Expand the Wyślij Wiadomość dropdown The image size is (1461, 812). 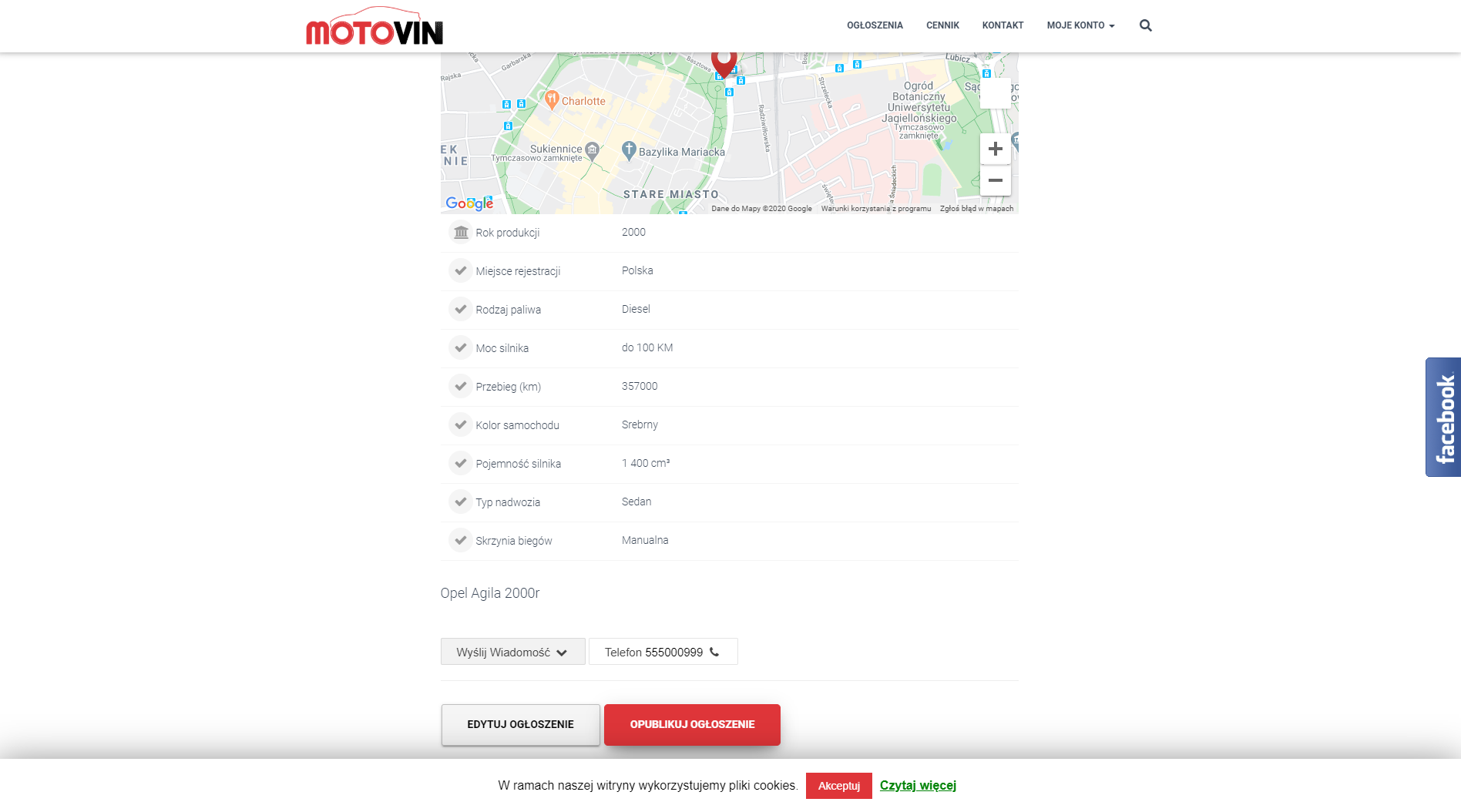click(x=512, y=652)
